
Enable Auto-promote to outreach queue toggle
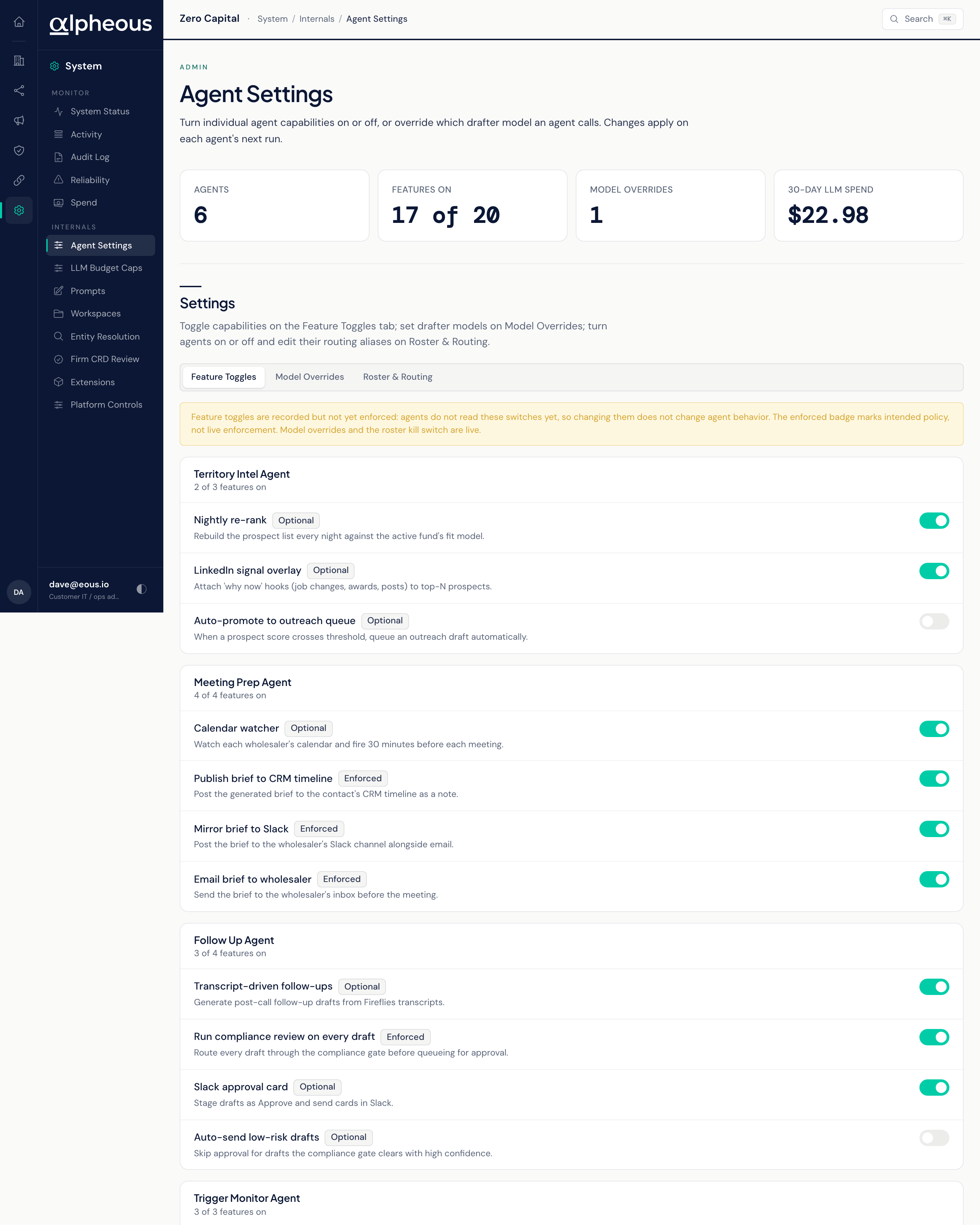(933, 622)
